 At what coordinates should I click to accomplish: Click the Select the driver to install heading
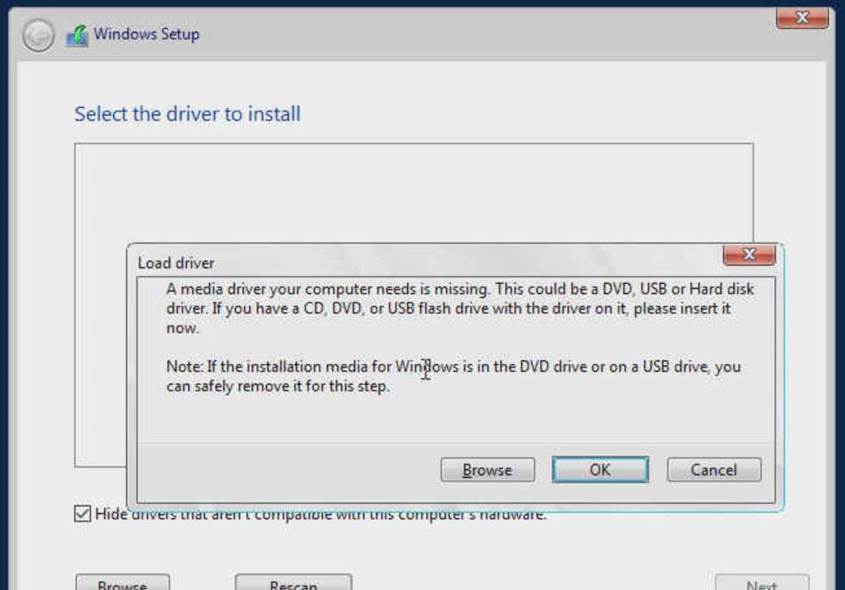tap(187, 114)
